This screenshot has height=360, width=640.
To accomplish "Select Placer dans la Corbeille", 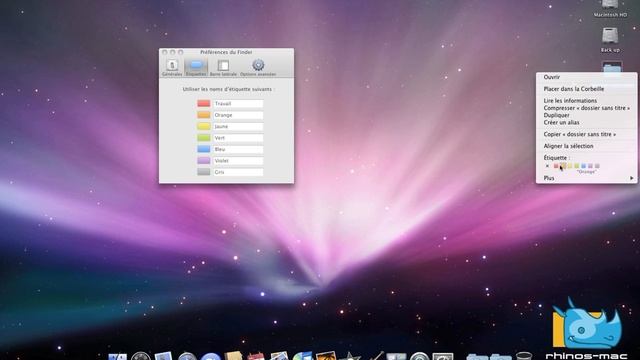I will click(586, 89).
